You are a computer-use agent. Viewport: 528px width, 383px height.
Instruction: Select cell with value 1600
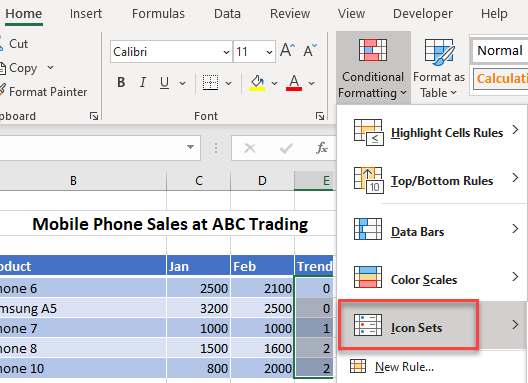[262, 348]
